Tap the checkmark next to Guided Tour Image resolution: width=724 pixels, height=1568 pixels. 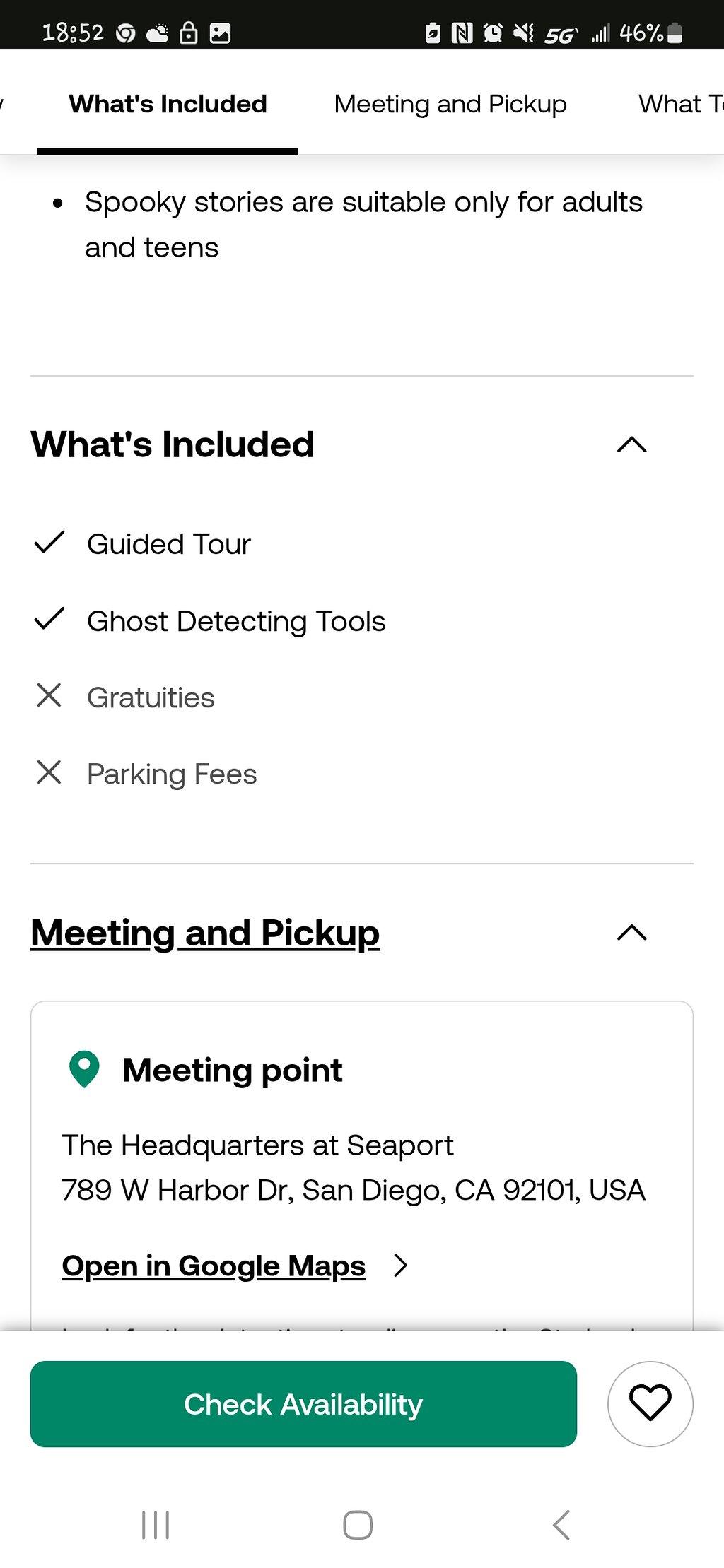[49, 543]
